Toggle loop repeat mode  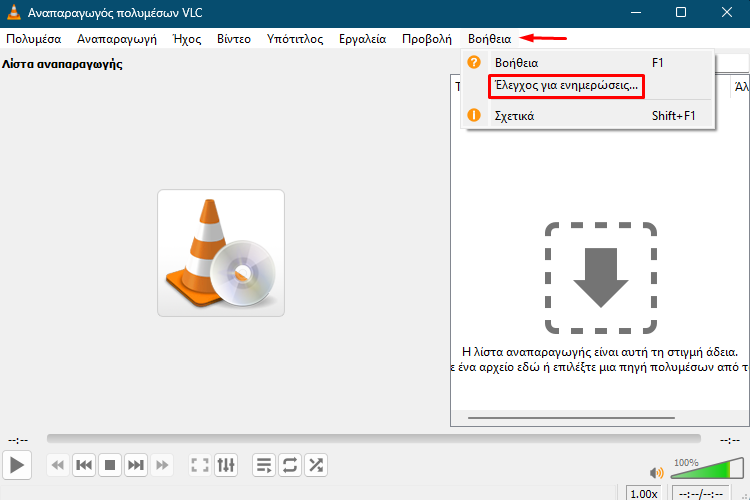[x=290, y=465]
